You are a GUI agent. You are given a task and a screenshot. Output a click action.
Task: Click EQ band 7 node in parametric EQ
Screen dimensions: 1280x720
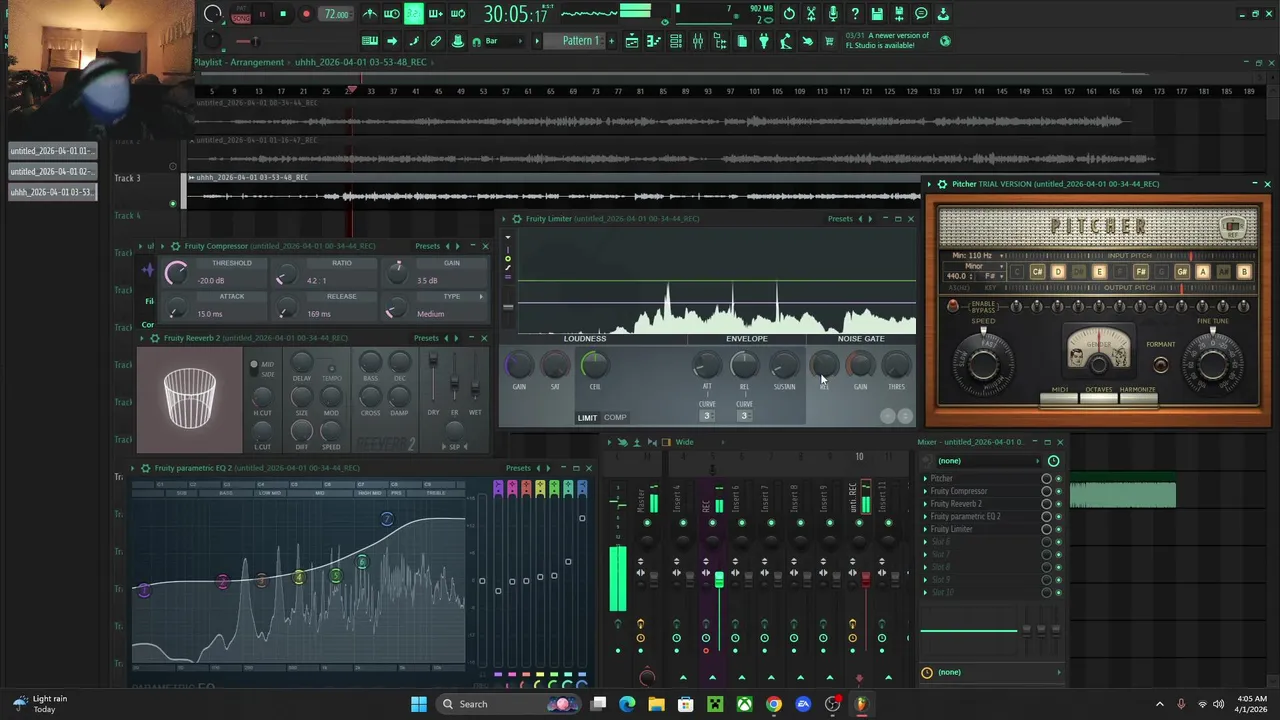[387, 518]
